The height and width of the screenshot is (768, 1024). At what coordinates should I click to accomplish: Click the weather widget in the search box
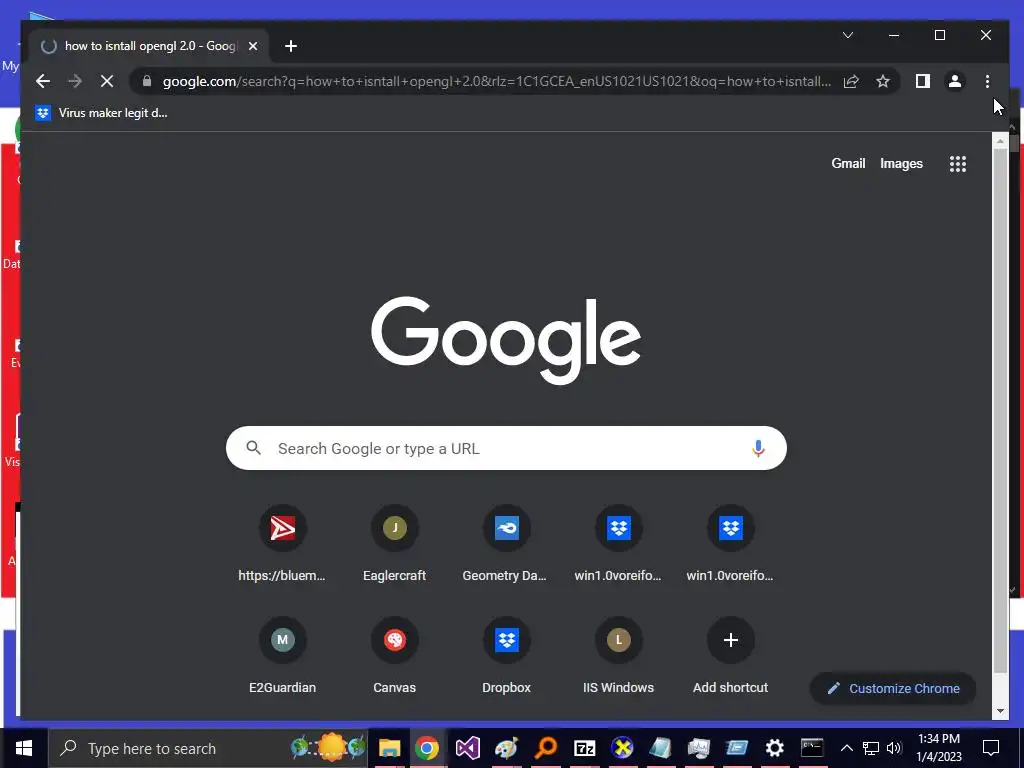(x=328, y=747)
